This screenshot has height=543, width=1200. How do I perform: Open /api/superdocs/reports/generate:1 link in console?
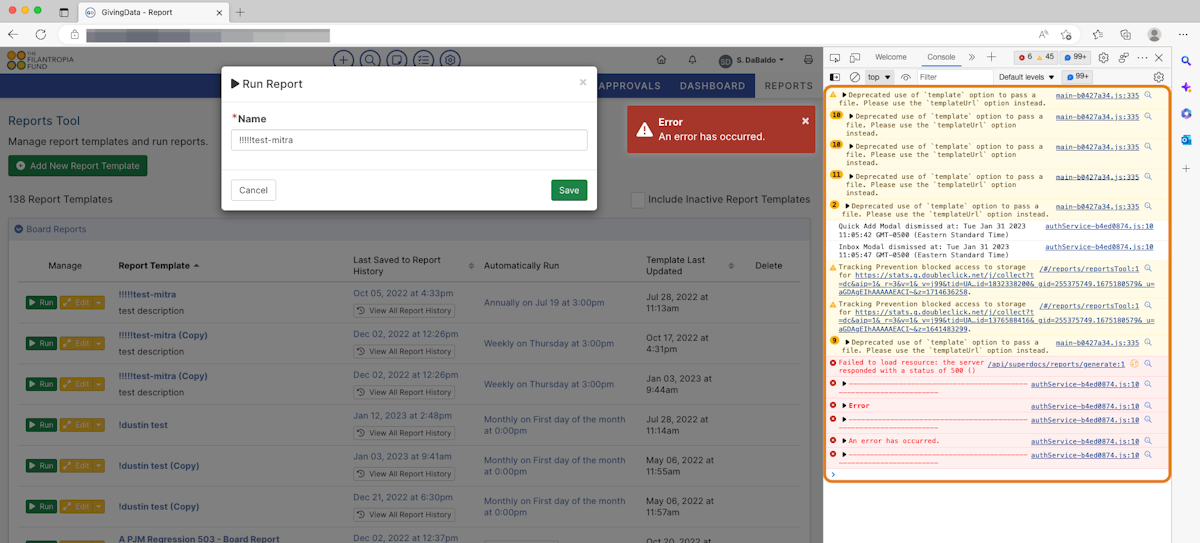point(1056,364)
